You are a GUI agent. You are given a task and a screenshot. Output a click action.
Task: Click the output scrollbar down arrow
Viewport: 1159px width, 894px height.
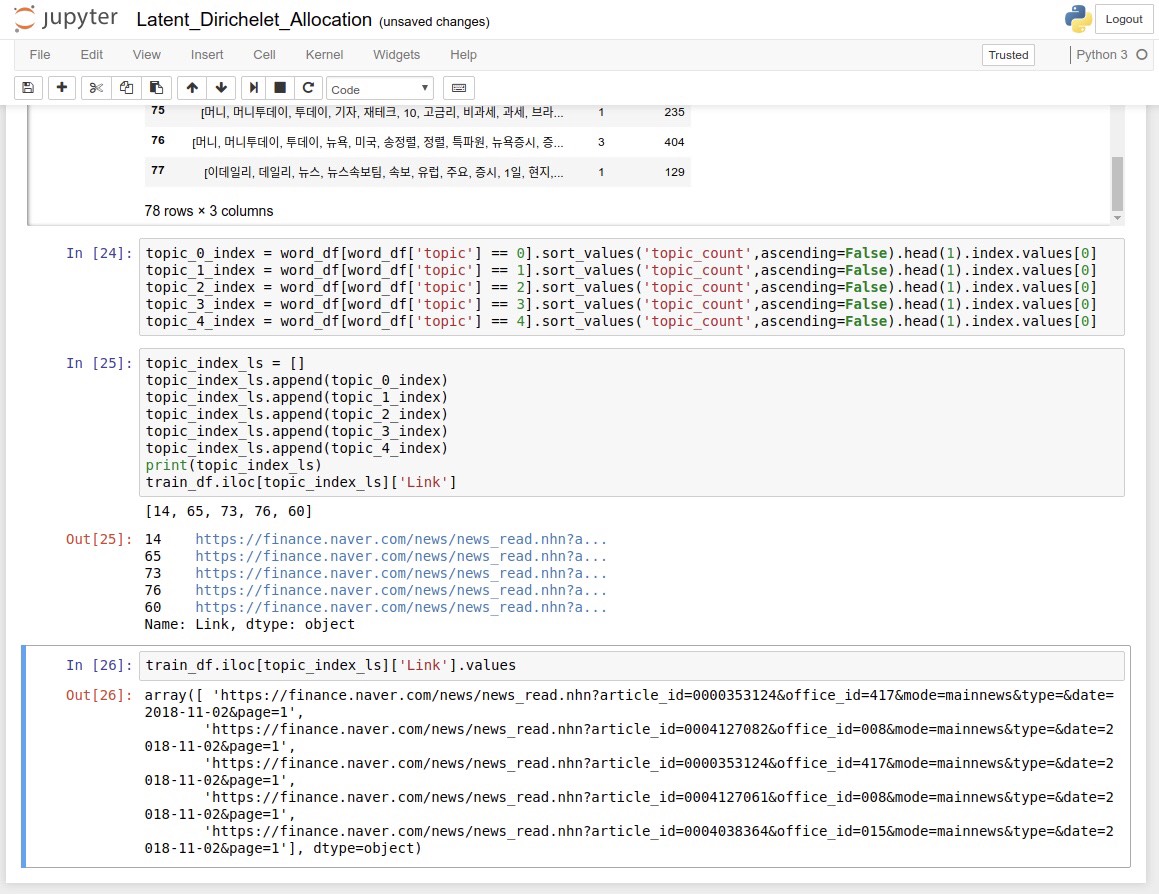(1117, 218)
